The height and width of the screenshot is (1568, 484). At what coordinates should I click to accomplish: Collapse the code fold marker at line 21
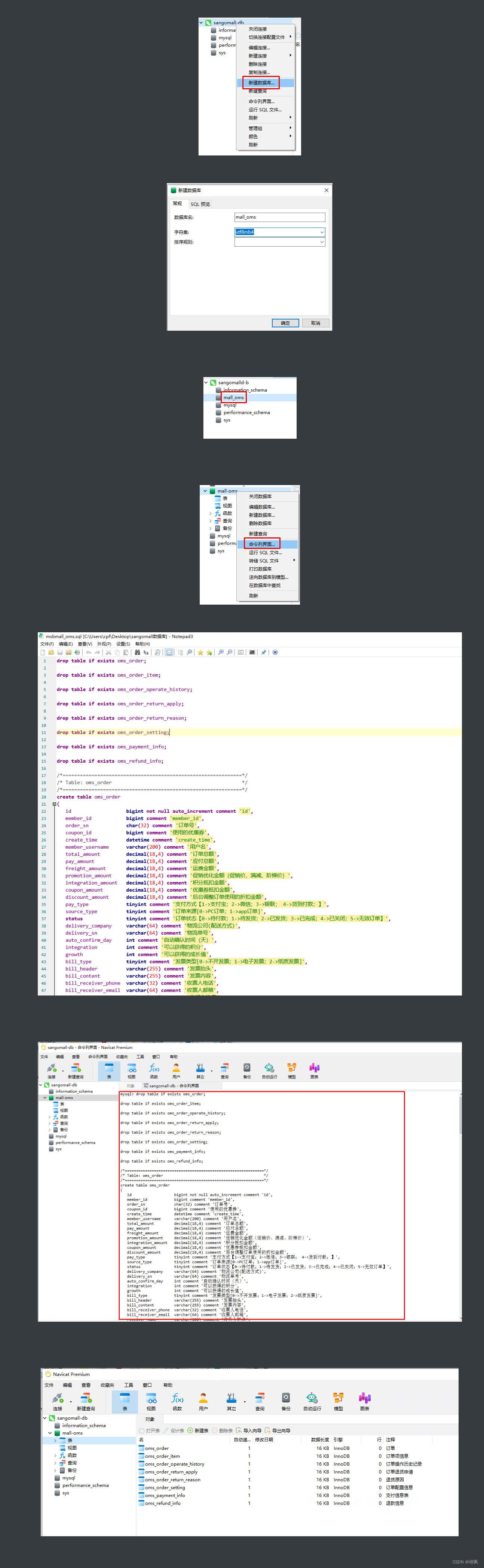pos(54,804)
